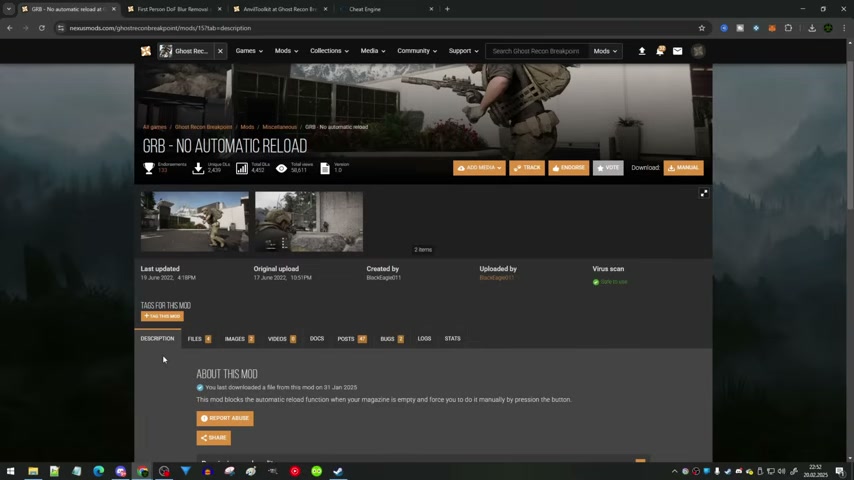The image size is (854, 480).
Task: Open search scope Mods dropdown
Action: [x=605, y=51]
